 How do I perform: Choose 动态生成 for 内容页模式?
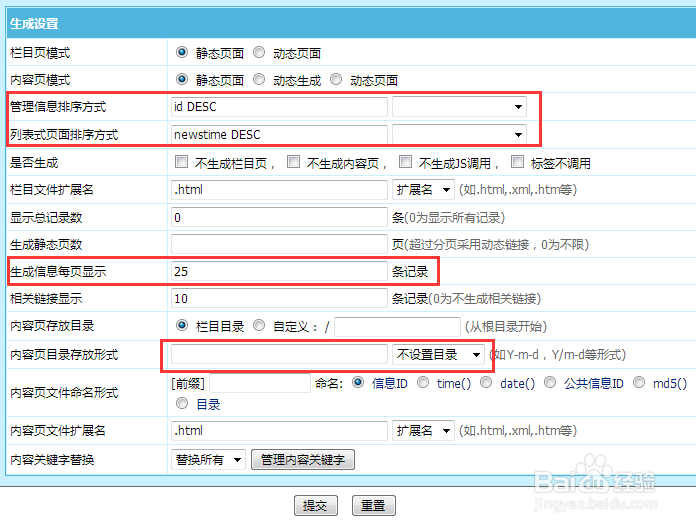259,79
